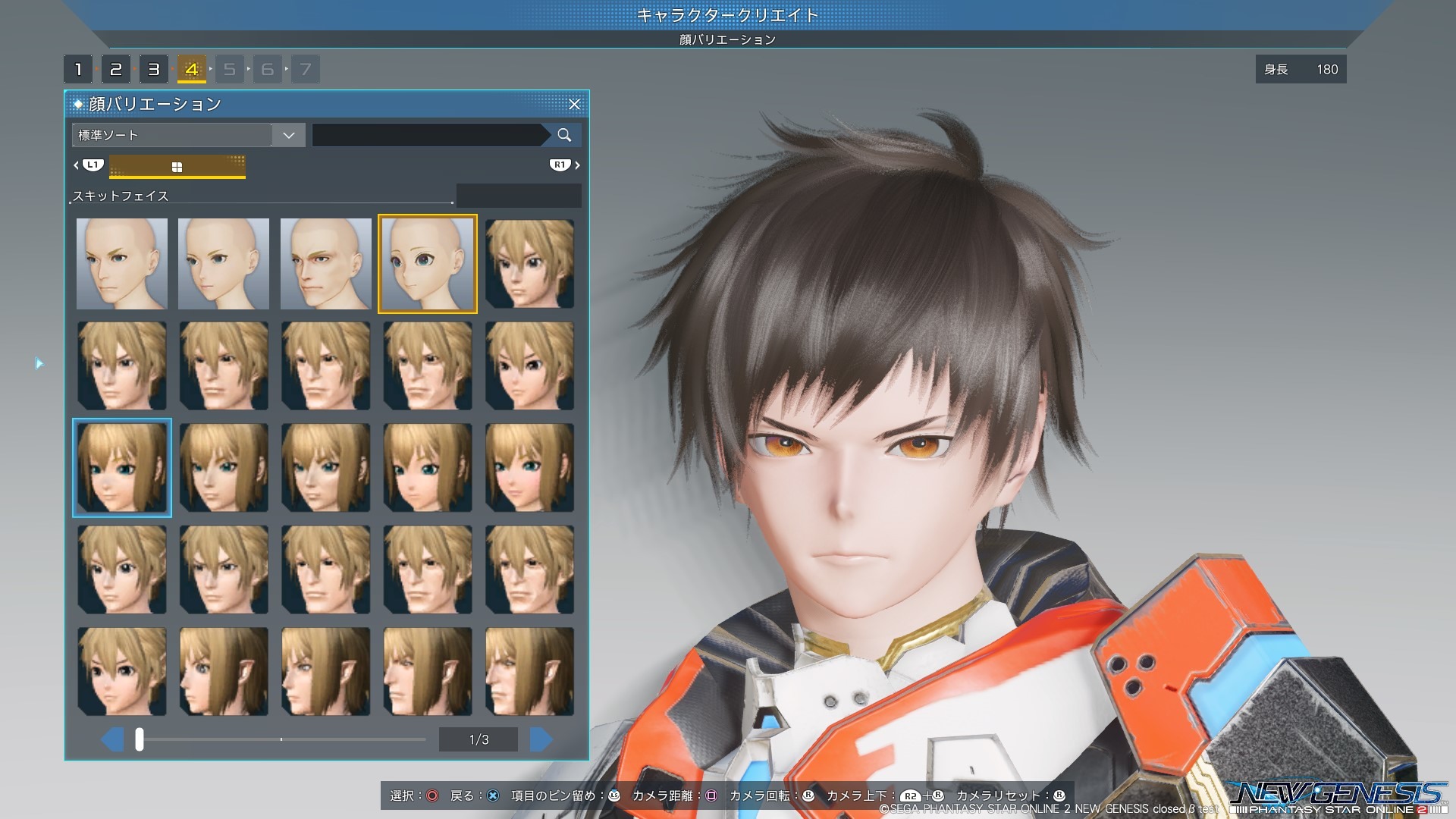This screenshot has height=819, width=1456.
Task: Click the dropdown chevron beside 標準ソート
Action: pos(288,135)
